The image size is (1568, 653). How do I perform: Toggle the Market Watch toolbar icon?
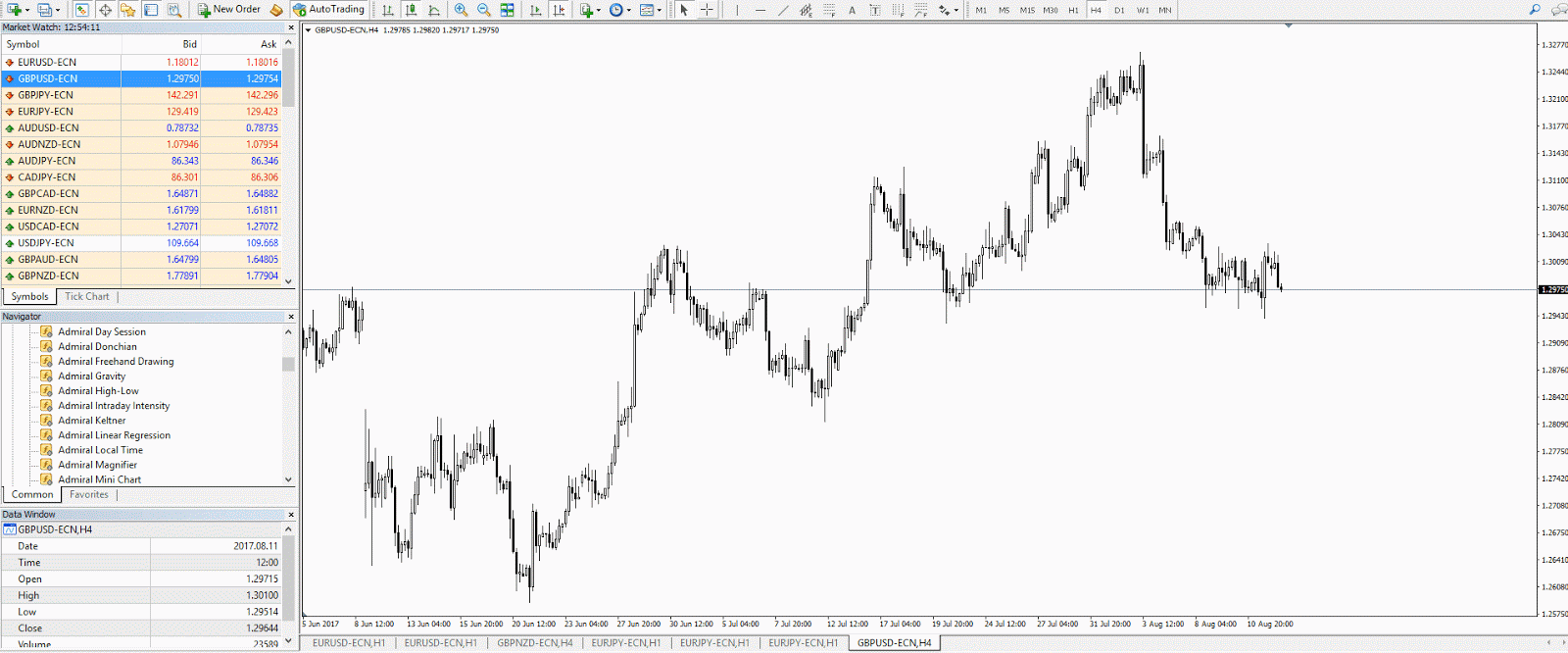[x=81, y=10]
